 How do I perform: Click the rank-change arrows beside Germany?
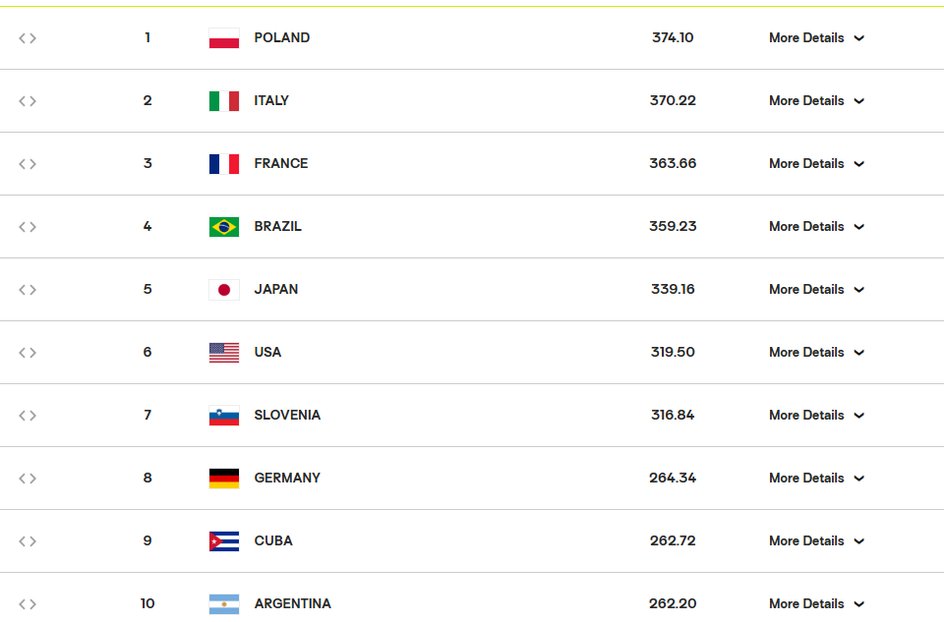(27, 478)
